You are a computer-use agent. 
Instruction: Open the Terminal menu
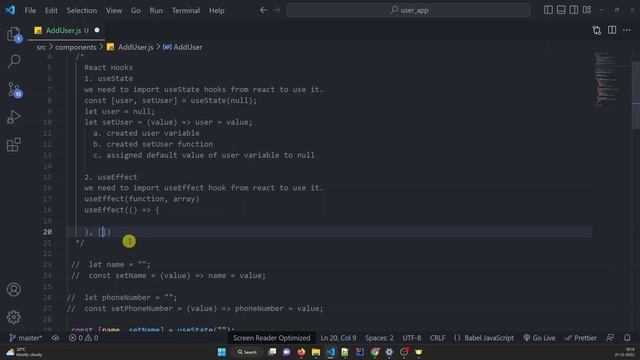pyautogui.click(x=186, y=11)
